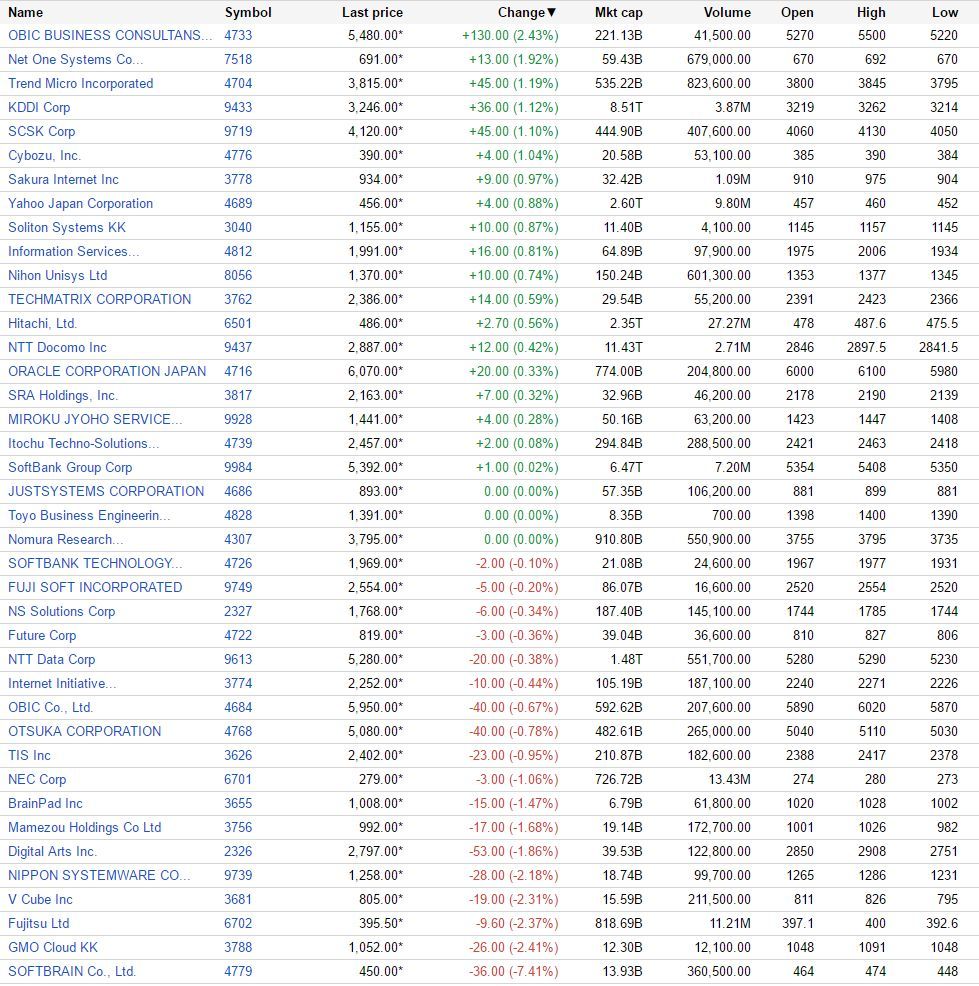Sort by Symbol column header
Image resolution: width=979 pixels, height=986 pixels.
[248, 13]
